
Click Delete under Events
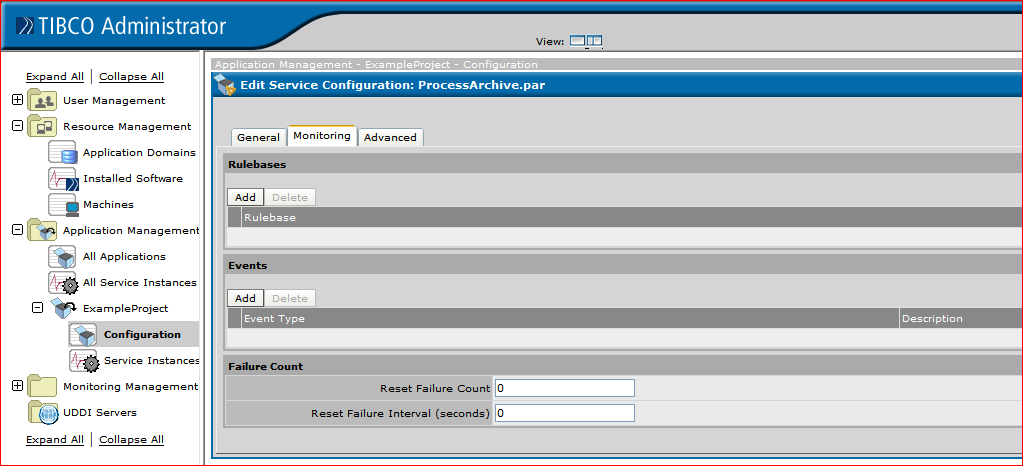coord(290,298)
